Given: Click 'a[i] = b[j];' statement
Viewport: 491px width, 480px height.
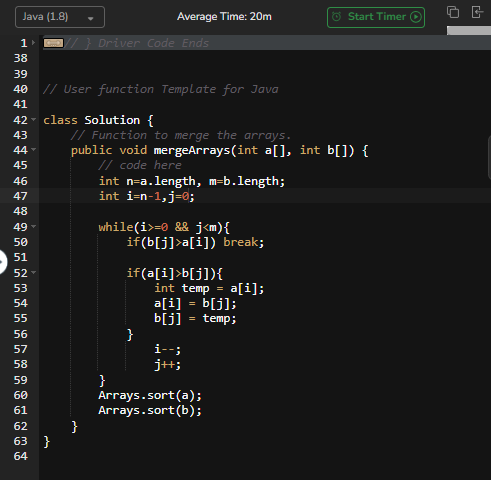Looking at the screenshot, I should coord(195,304).
